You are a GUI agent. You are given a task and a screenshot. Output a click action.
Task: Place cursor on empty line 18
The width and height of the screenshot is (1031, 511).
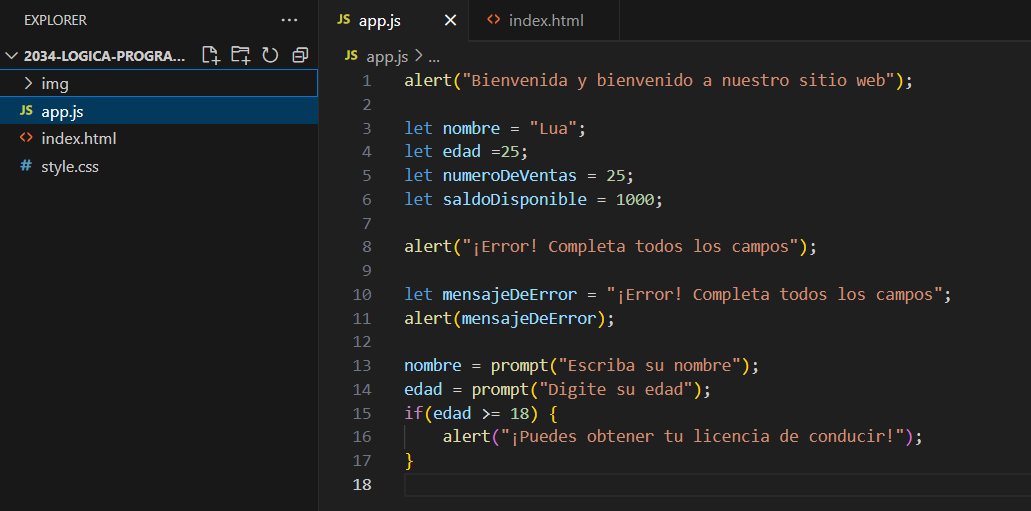coord(717,484)
